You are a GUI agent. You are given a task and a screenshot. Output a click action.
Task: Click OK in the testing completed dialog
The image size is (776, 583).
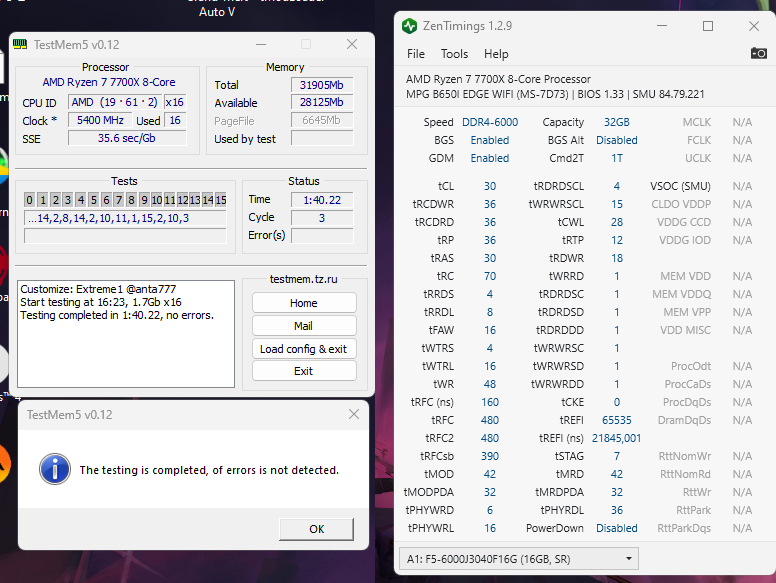(316, 529)
